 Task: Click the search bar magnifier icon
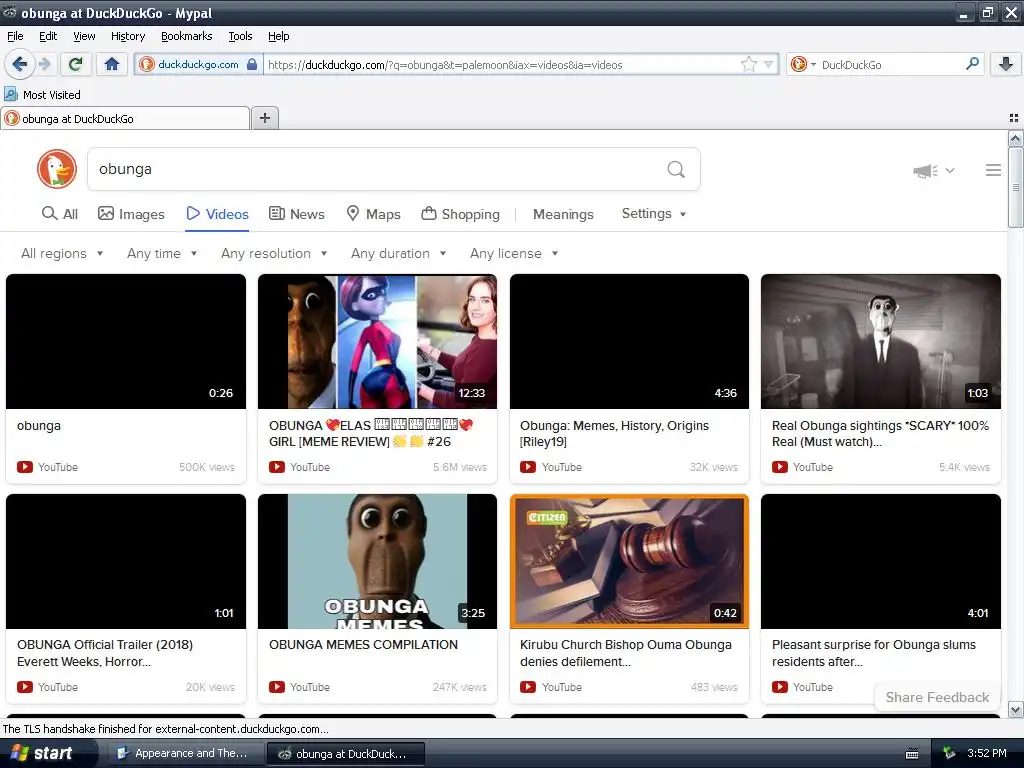(972, 64)
